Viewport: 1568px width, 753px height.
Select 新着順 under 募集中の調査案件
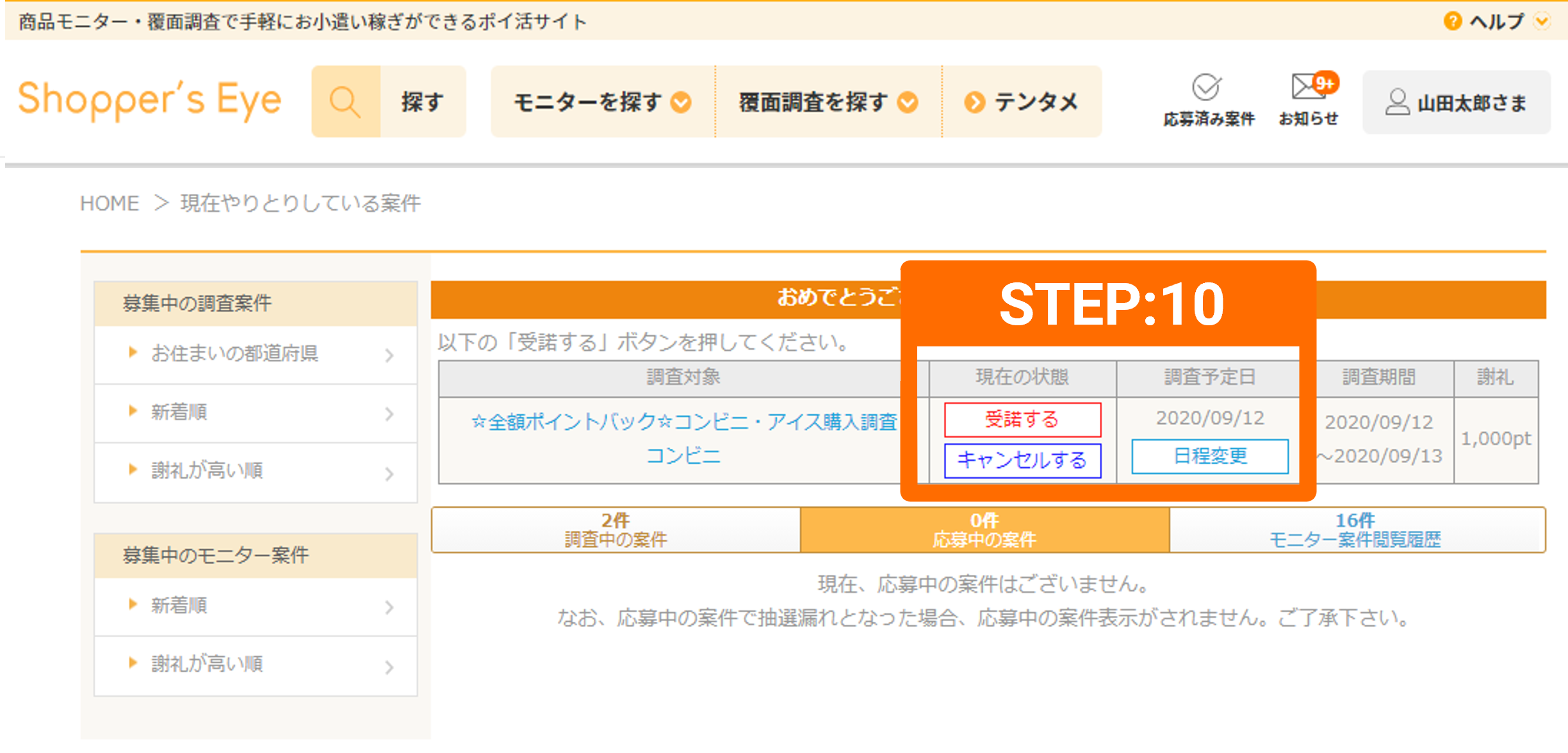tap(256, 413)
